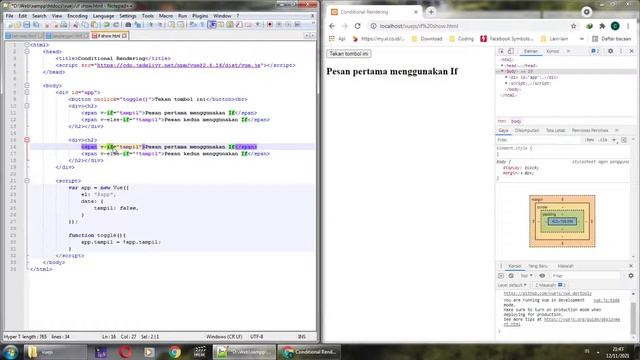The width and height of the screenshot is (640, 360).
Task: Collapse the script fold marker at line 21
Action: (x=27, y=181)
